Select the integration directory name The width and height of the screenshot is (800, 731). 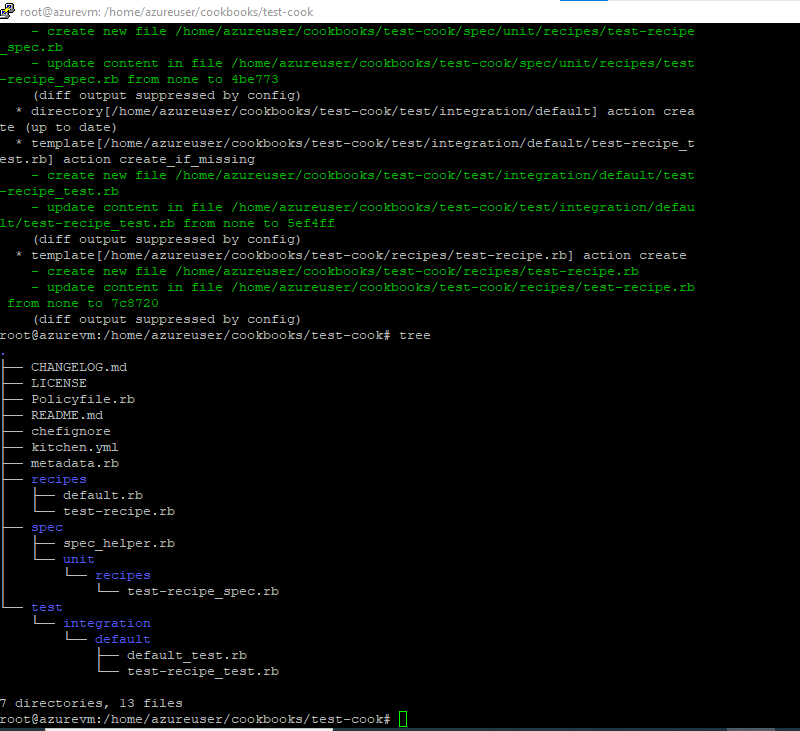[x=107, y=623]
